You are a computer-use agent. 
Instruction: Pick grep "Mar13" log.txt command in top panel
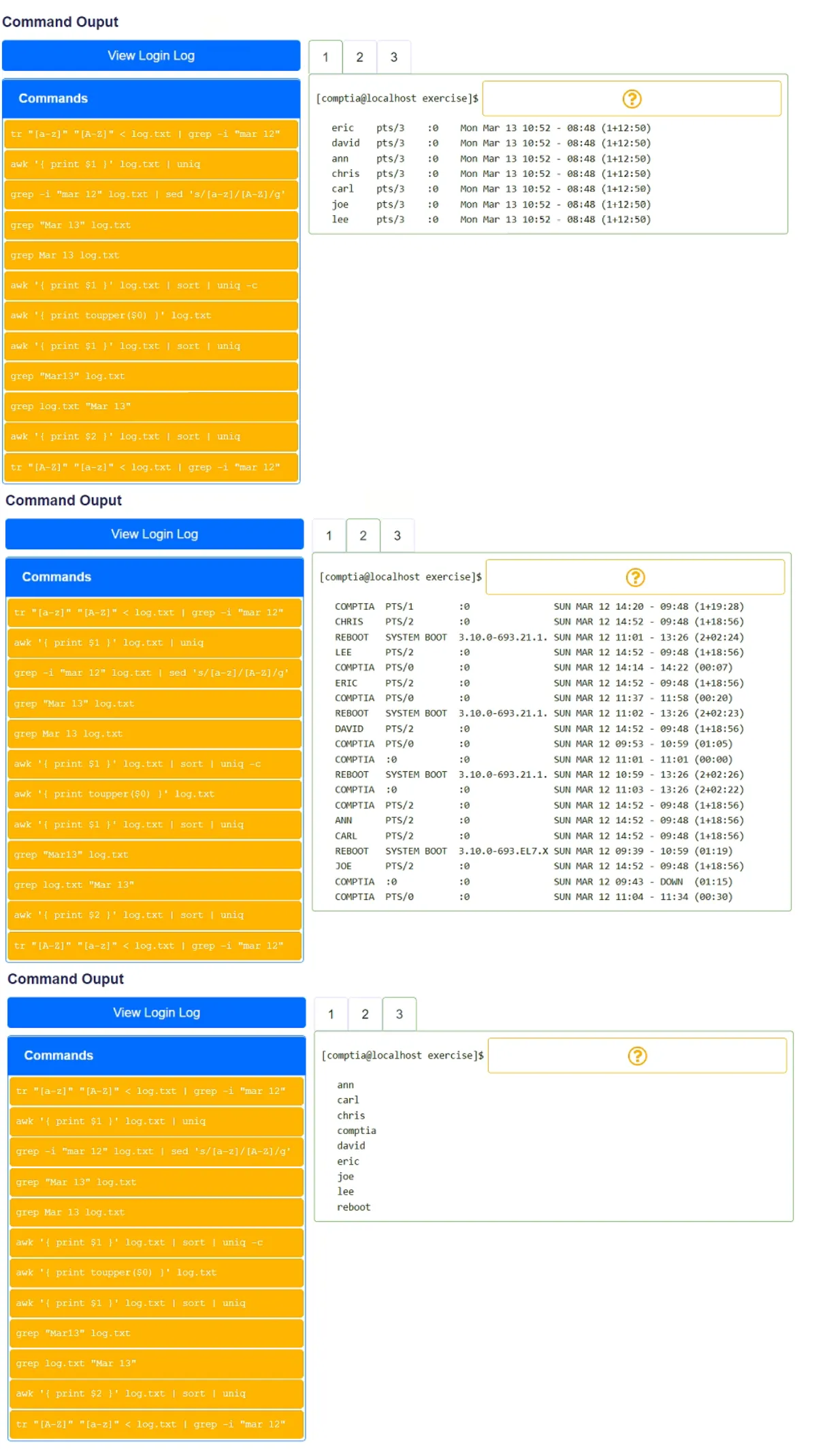pyautogui.click(x=151, y=376)
